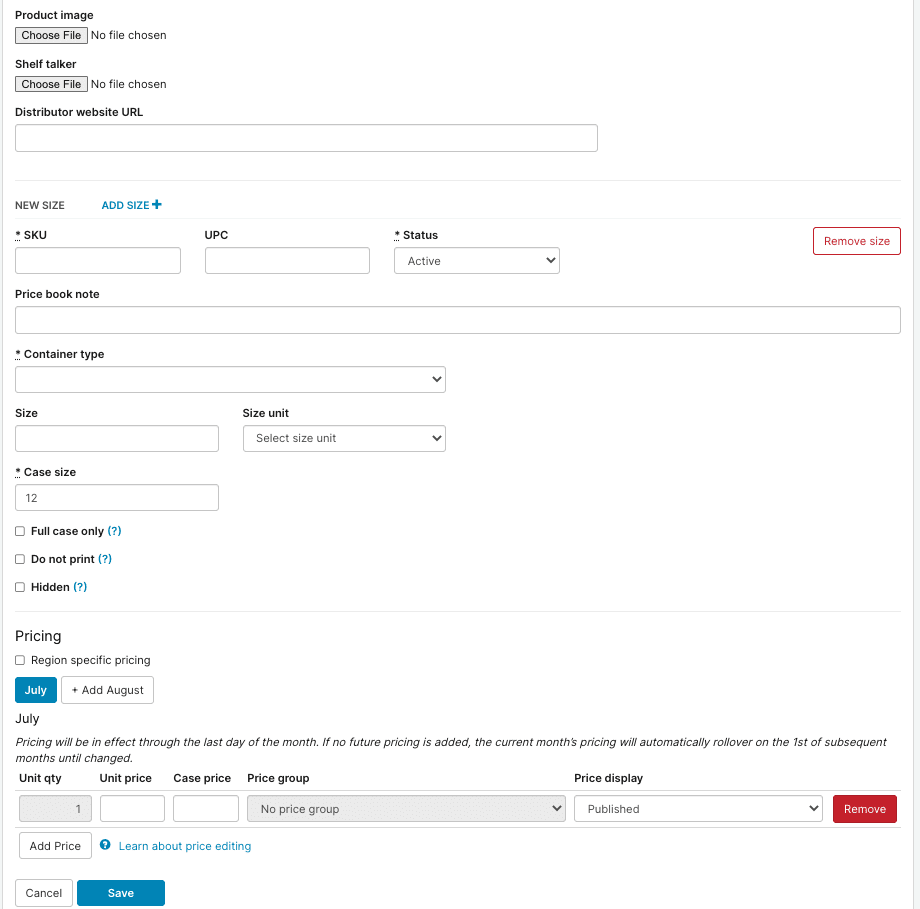
Task: Click the Remove size button
Action: point(856,241)
